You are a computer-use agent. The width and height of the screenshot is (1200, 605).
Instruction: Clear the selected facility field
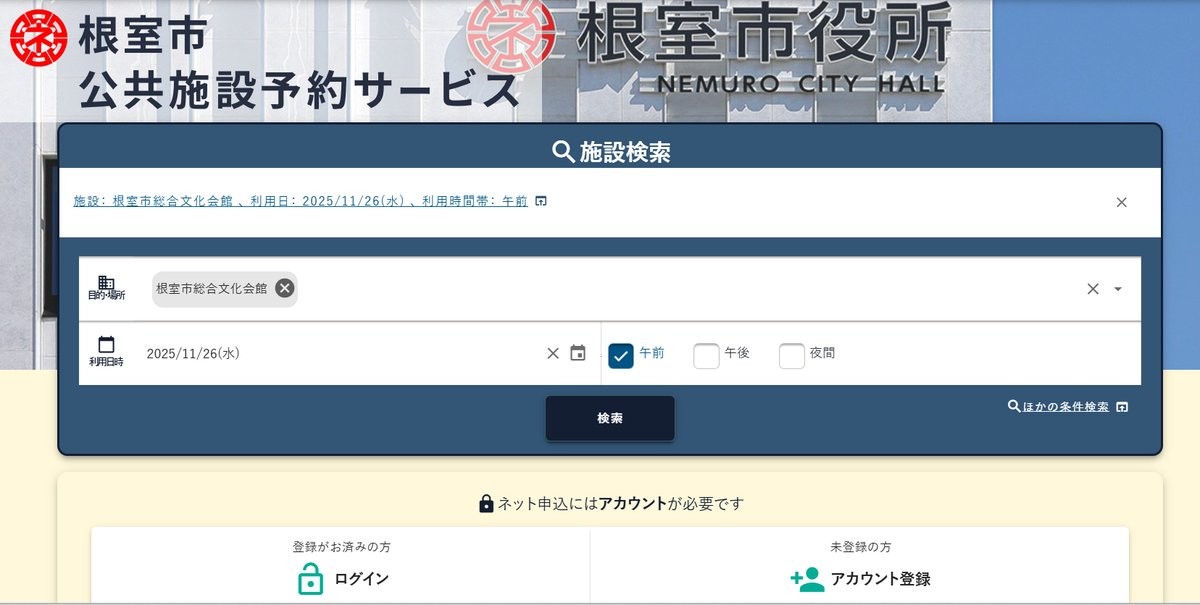[x=1092, y=289]
